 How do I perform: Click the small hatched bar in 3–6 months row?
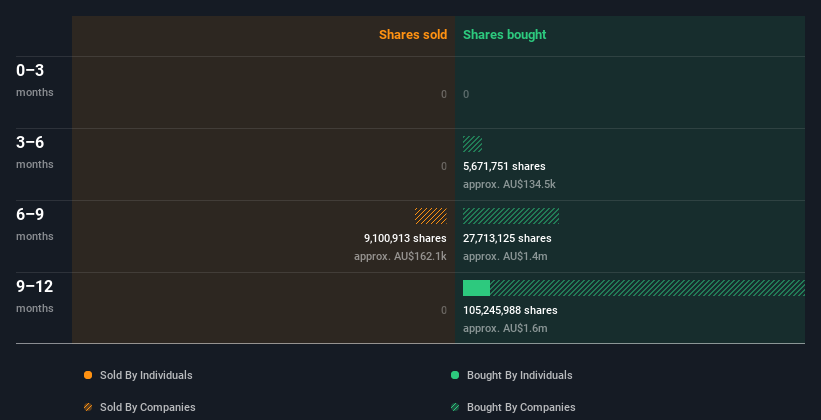click(472, 144)
